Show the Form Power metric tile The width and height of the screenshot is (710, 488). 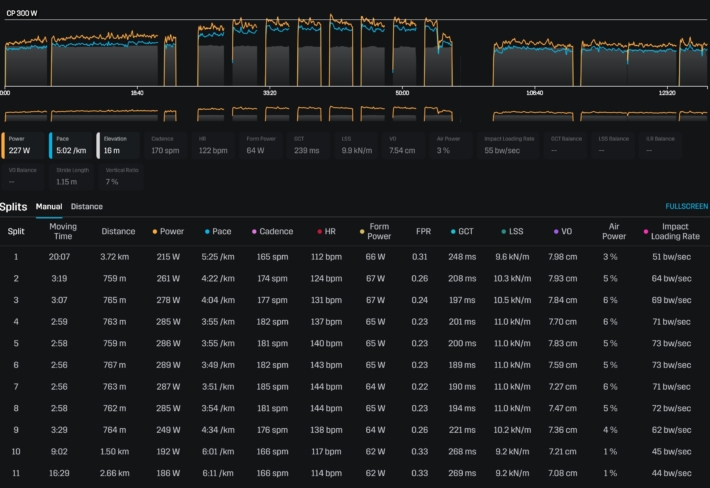point(263,146)
